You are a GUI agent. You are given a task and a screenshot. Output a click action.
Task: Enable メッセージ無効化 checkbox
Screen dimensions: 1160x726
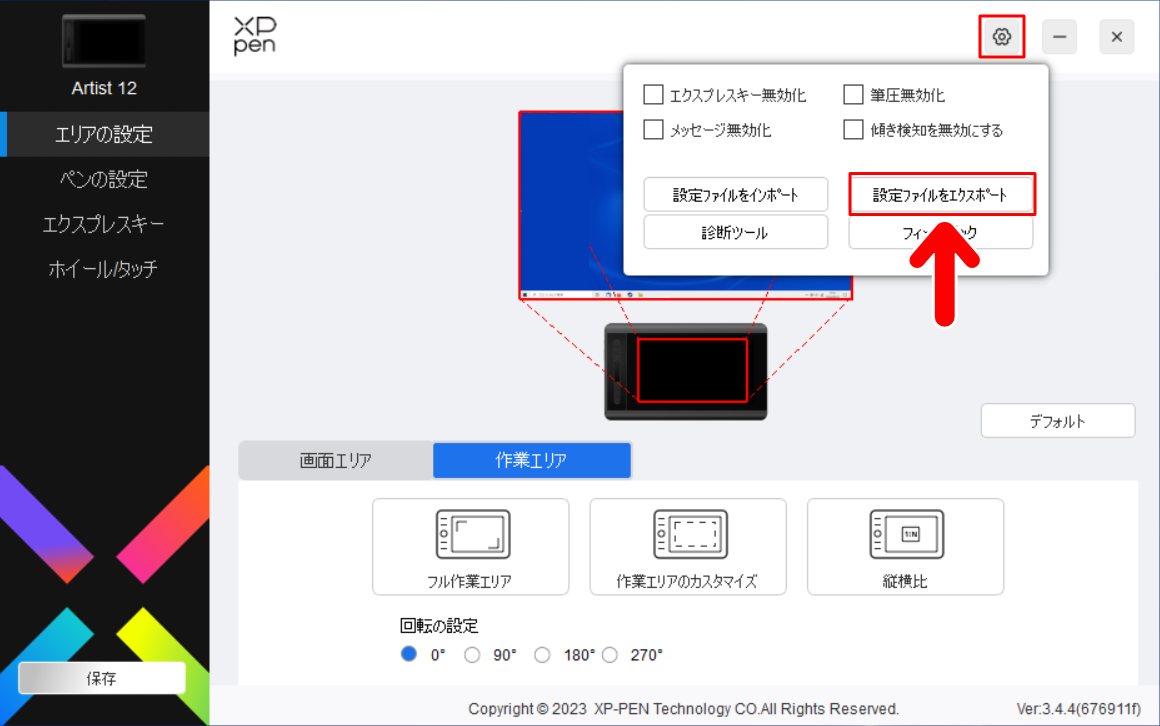pos(654,129)
